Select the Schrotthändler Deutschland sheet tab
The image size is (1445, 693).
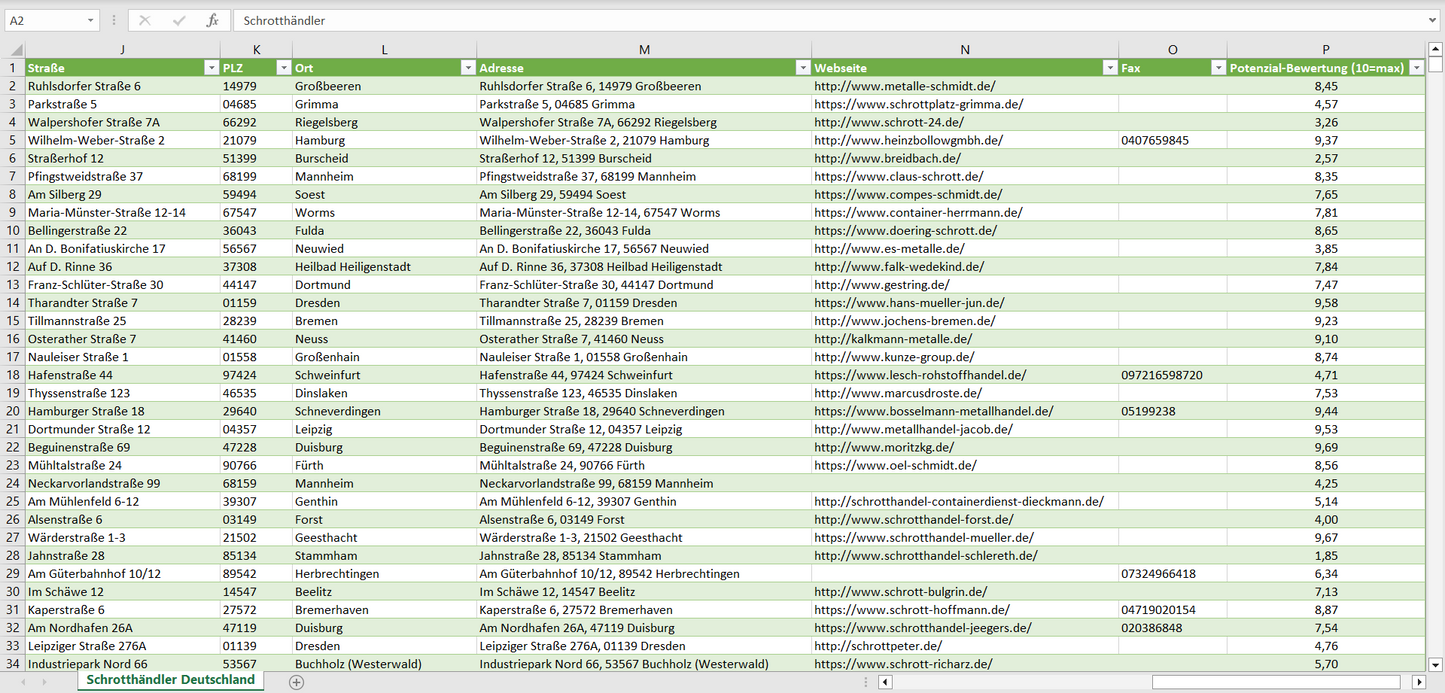point(170,680)
